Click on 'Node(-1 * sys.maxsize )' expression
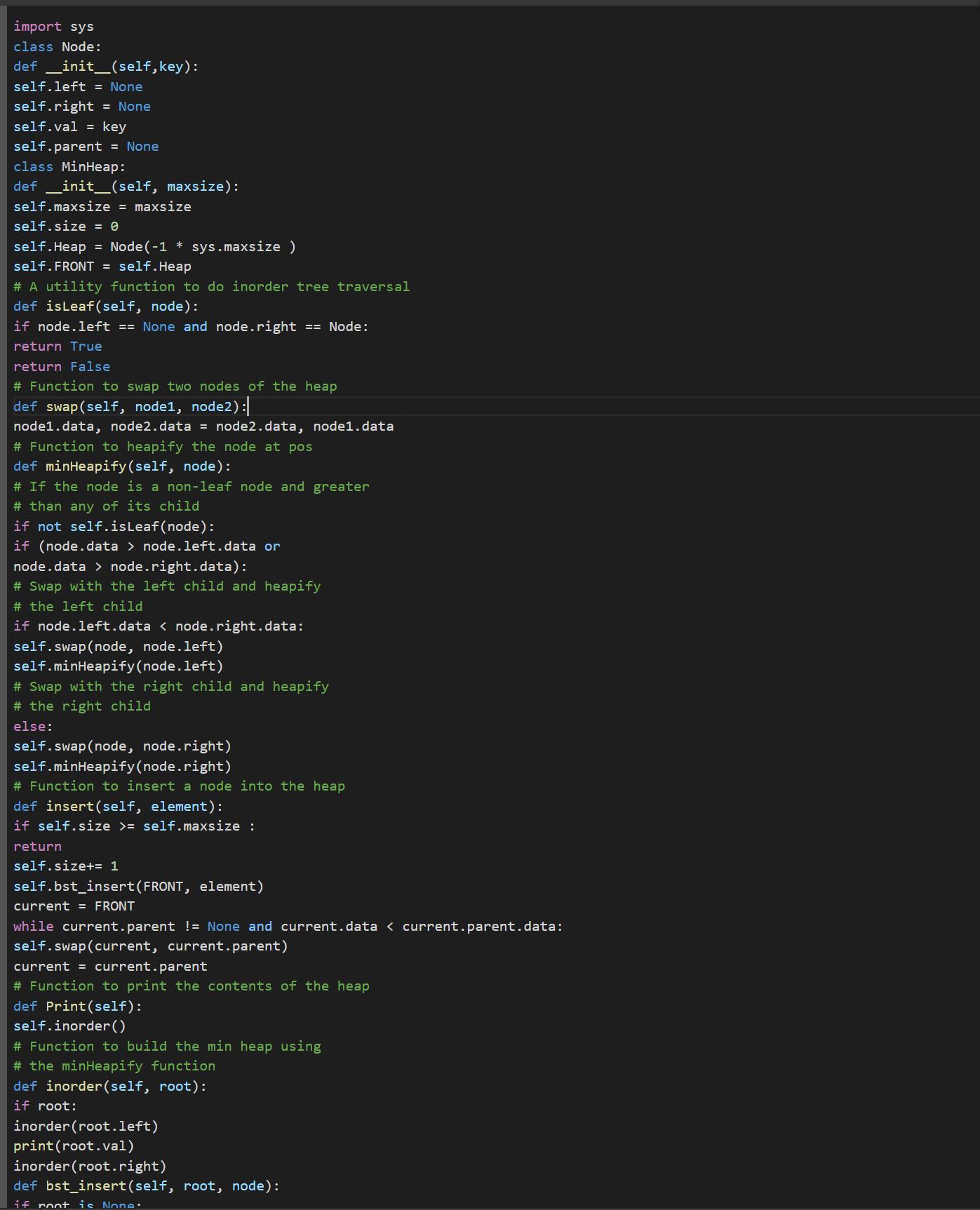Image resolution: width=980 pixels, height=1210 pixels. click(x=202, y=247)
